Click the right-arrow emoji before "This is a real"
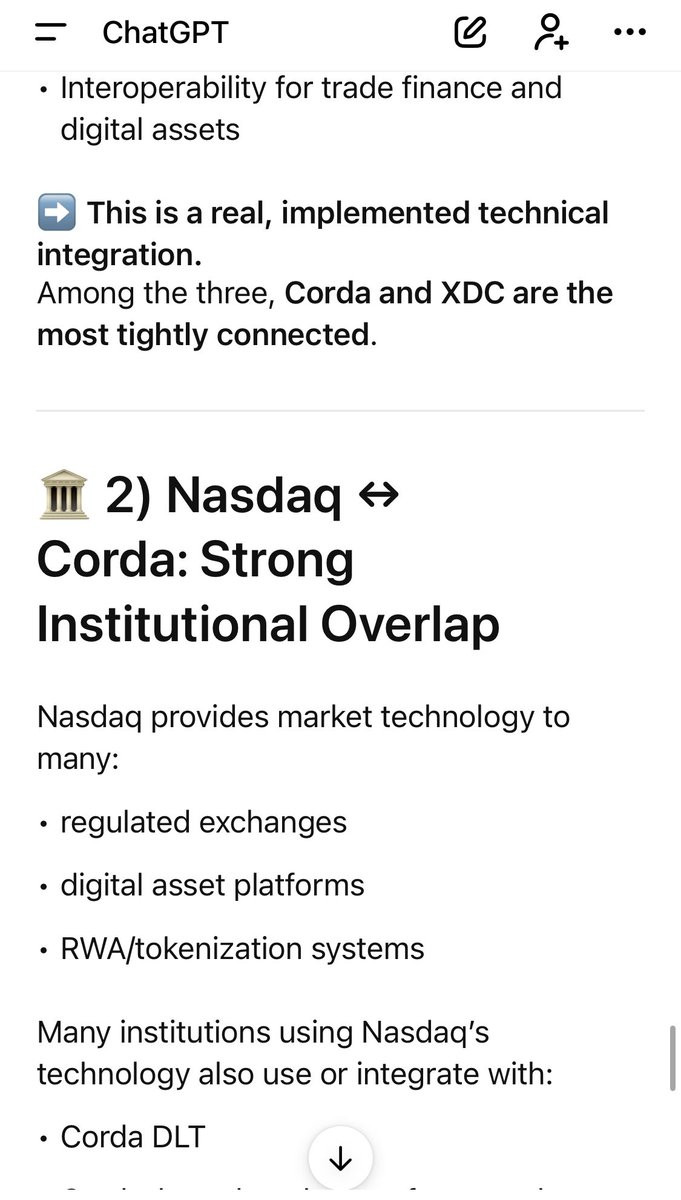The width and height of the screenshot is (681, 1200). tap(56, 213)
